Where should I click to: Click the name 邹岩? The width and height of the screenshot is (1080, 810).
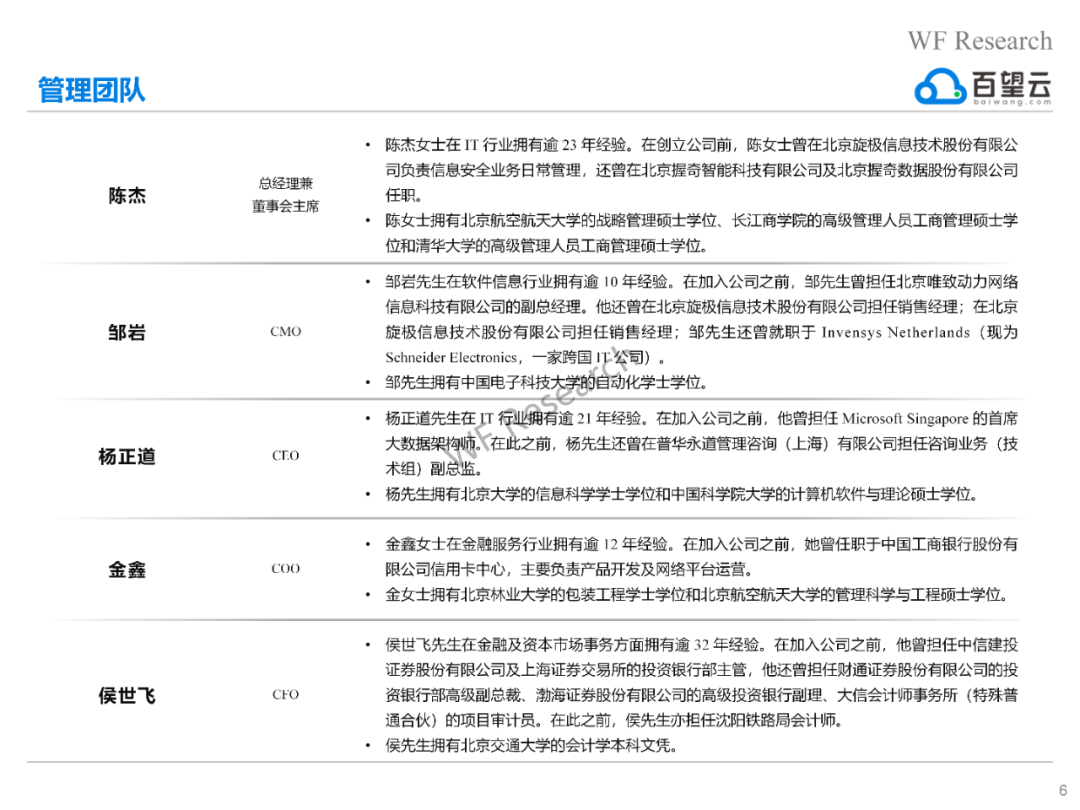click(127, 333)
